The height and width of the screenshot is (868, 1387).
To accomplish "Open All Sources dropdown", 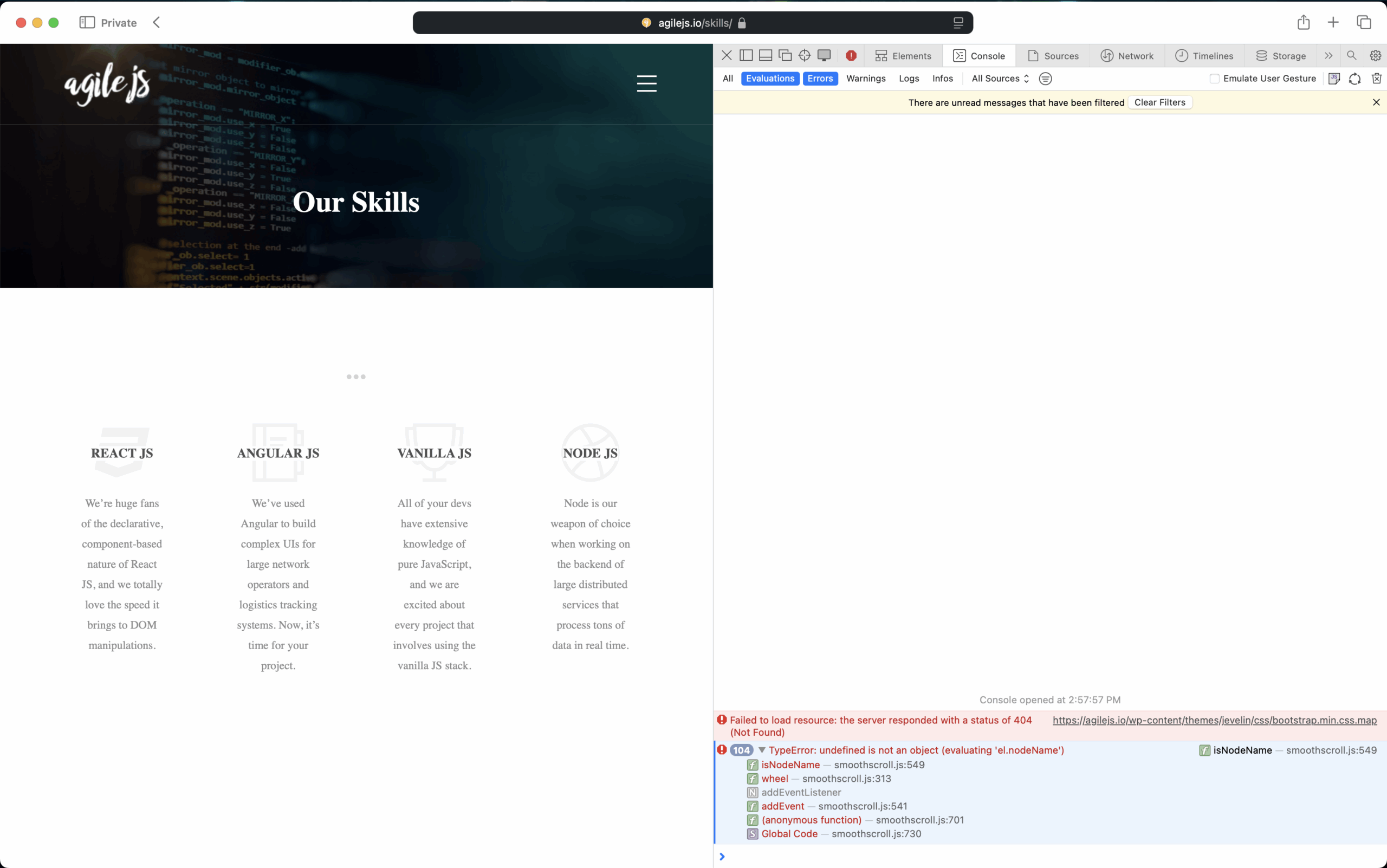I will point(1000,79).
